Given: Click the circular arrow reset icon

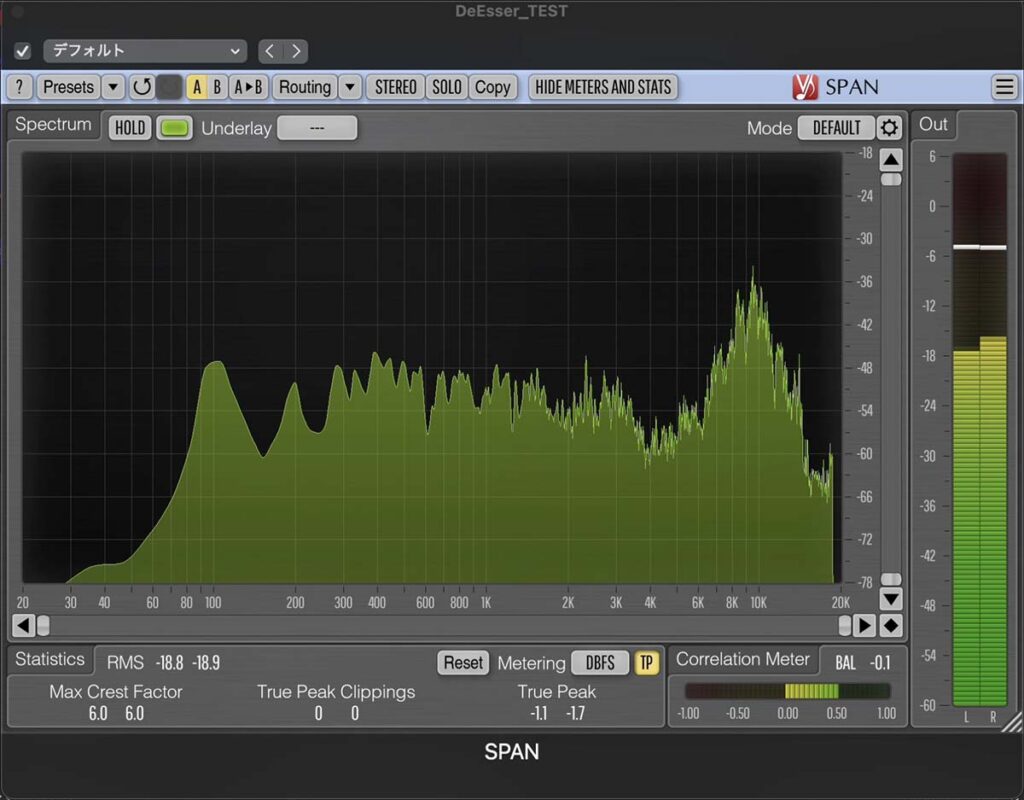Looking at the screenshot, I should [x=142, y=87].
